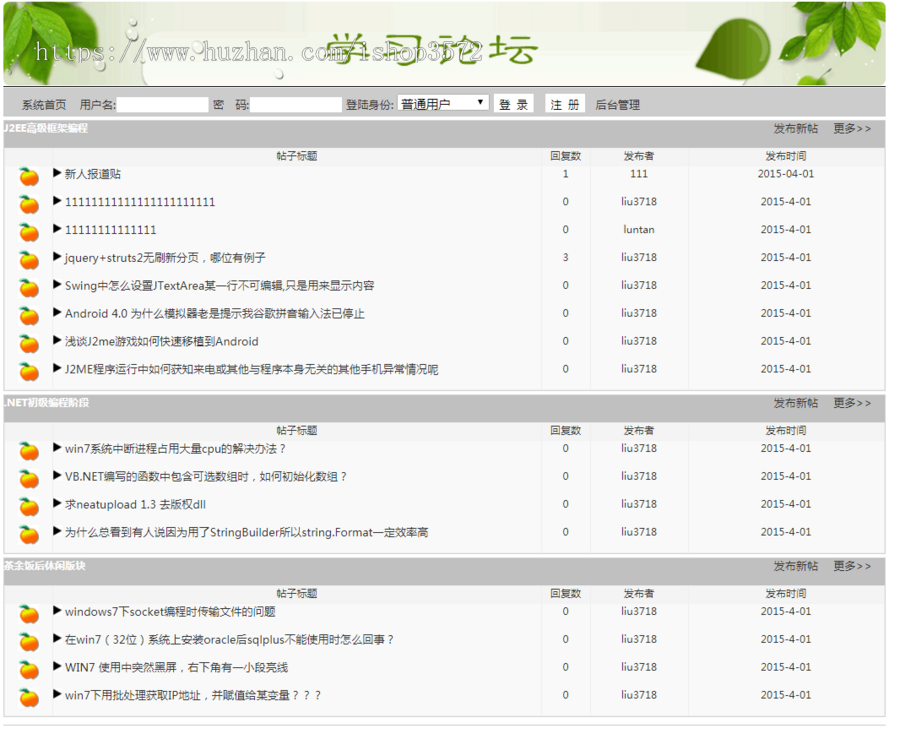The height and width of the screenshot is (734, 900).
Task: Click orange icon beside 批处理获取IP post
Action: (x=29, y=698)
